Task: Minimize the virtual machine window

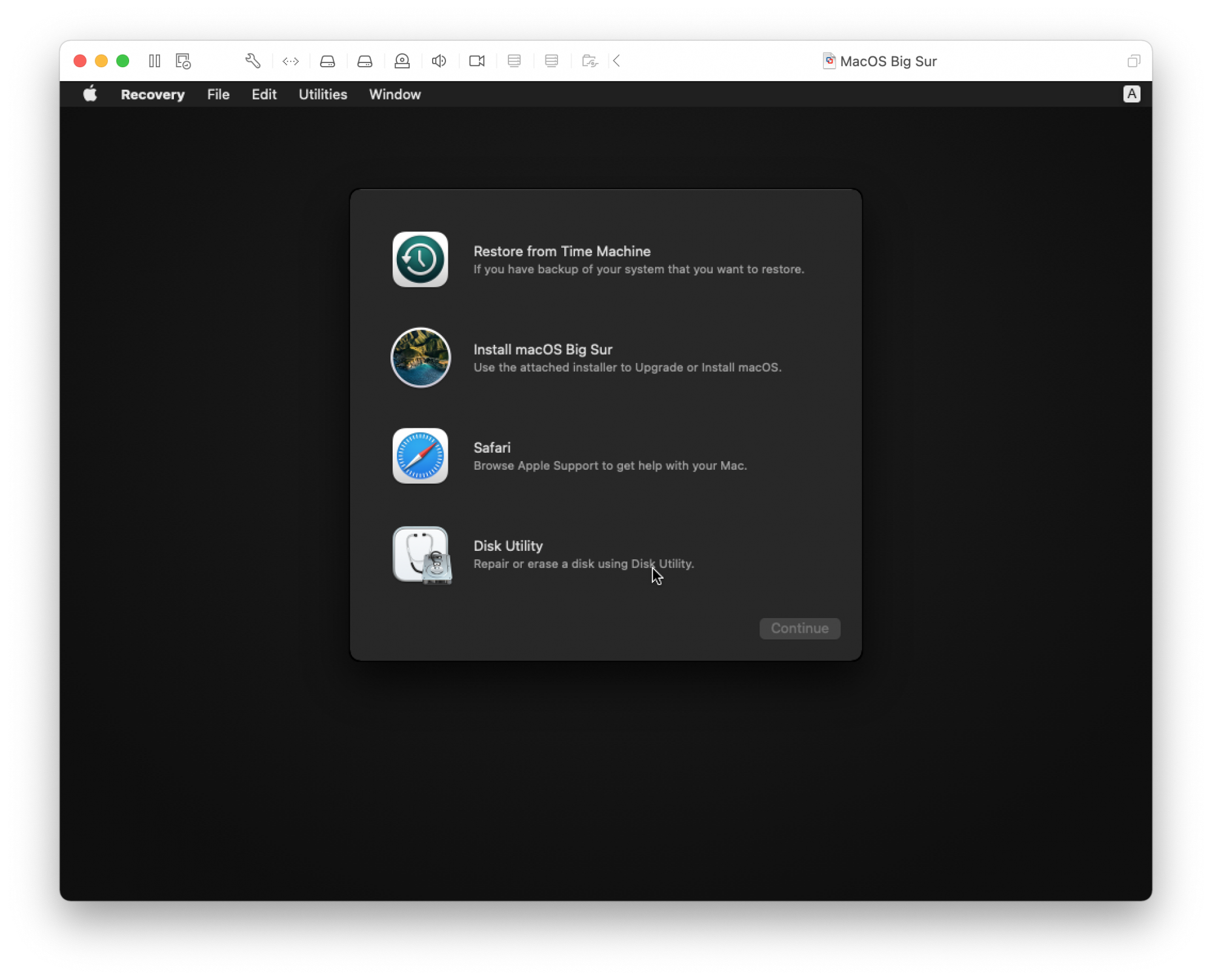Action: (x=101, y=61)
